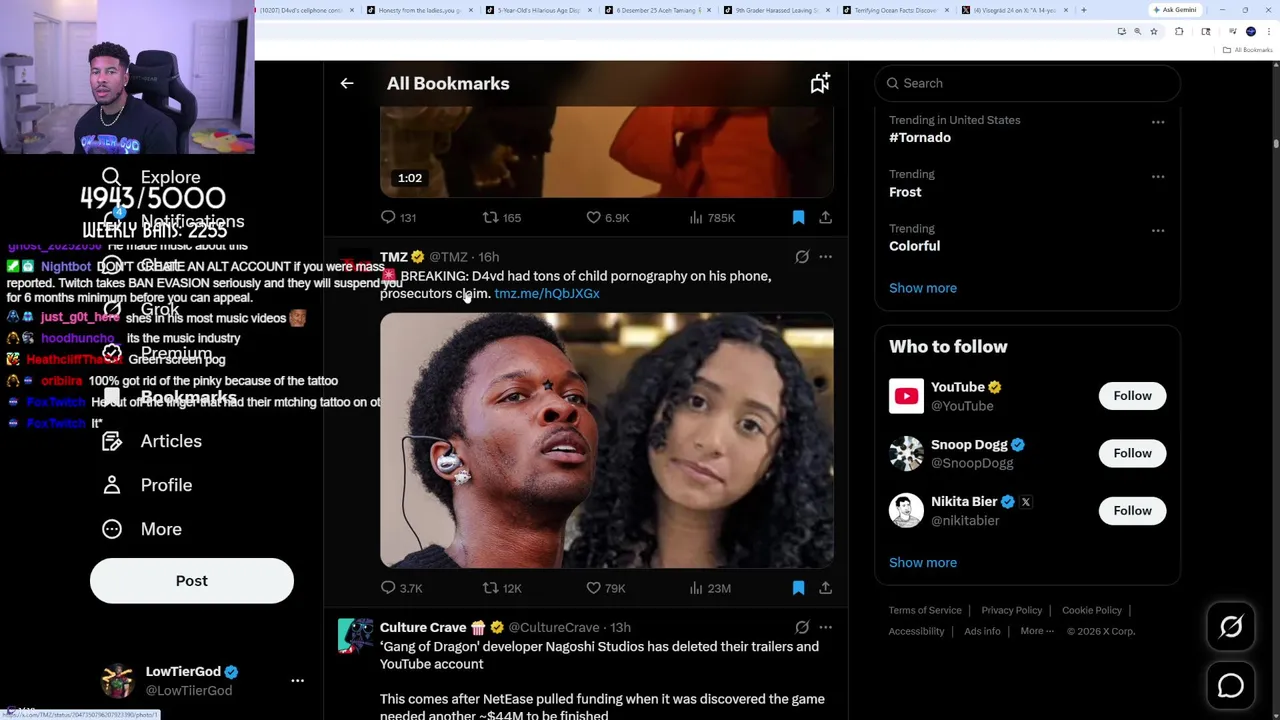This screenshot has width=1280, height=720.
Task: Repost the video post with 165 reposts
Action: (502, 217)
